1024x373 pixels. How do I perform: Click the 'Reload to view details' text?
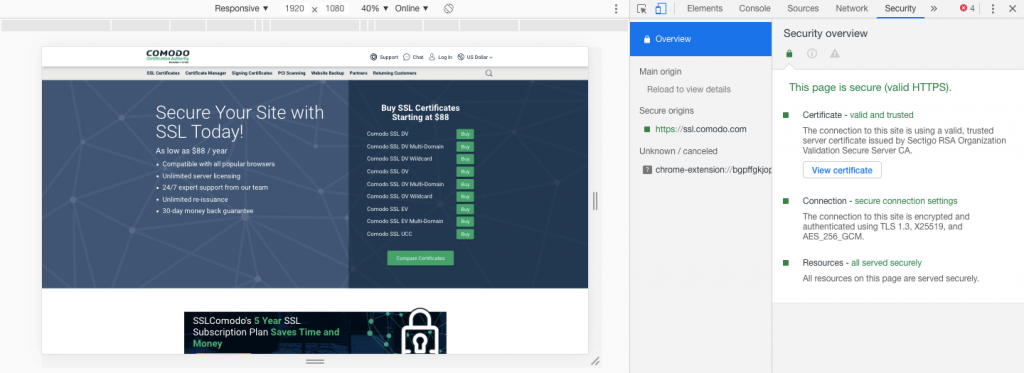[689, 89]
